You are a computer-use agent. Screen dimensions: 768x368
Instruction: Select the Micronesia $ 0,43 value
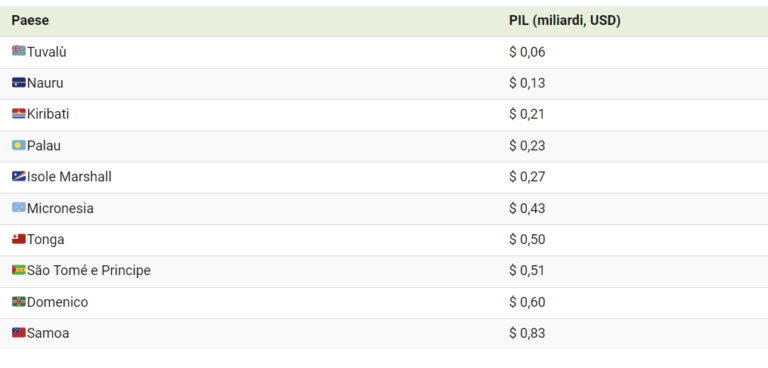pos(527,208)
